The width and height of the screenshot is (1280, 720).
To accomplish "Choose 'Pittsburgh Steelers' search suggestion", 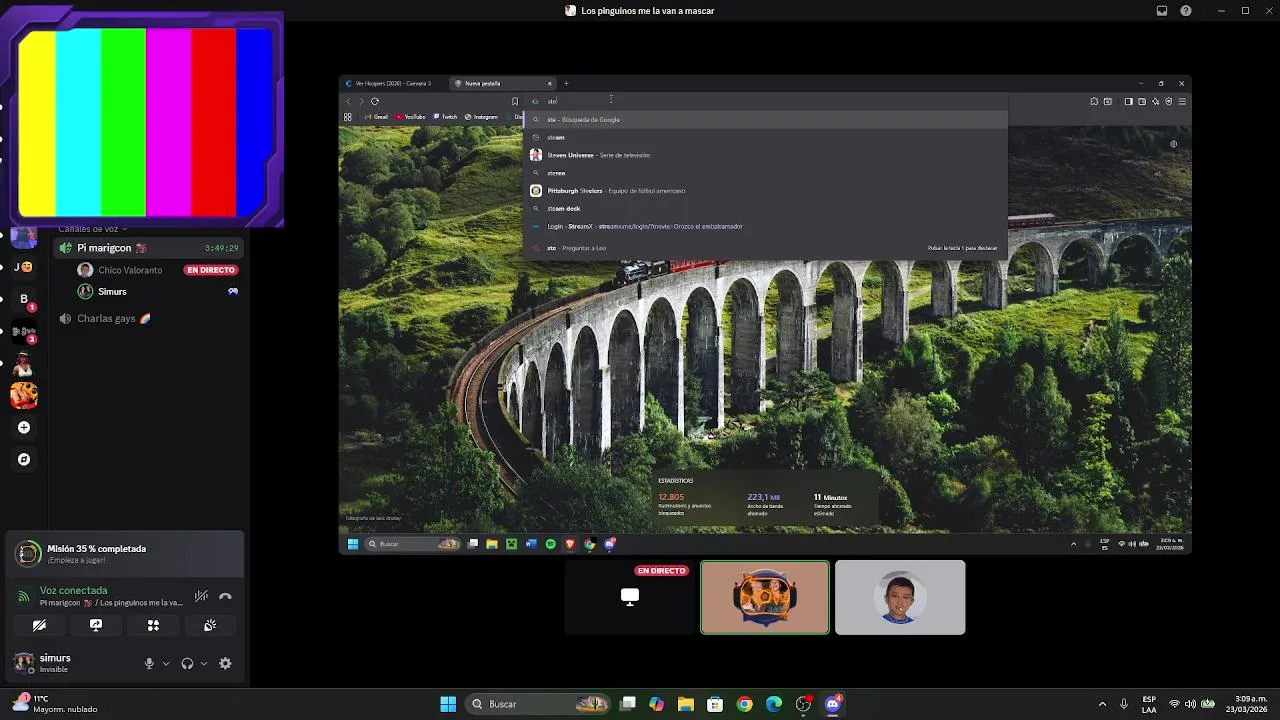I will click(765, 191).
